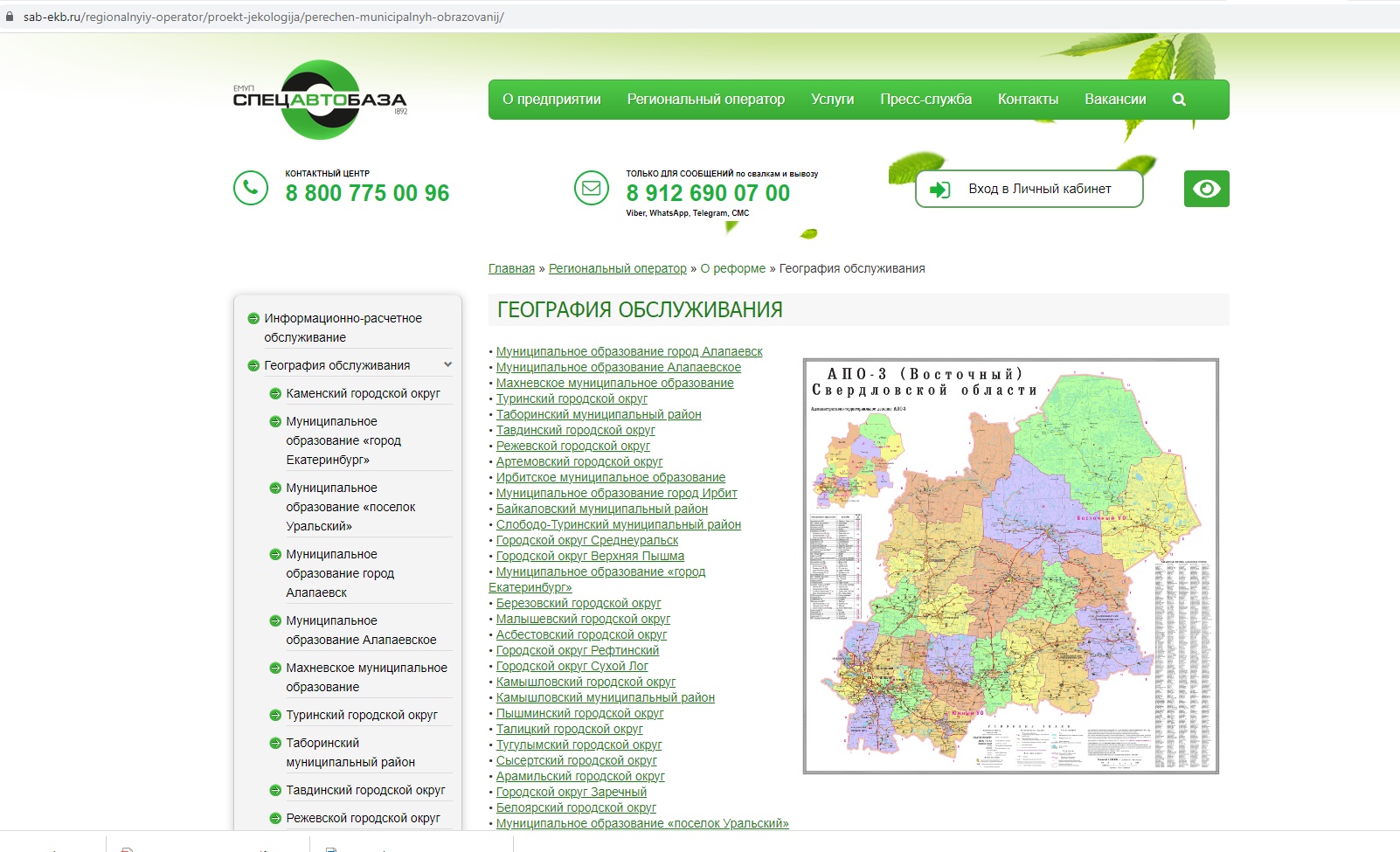Open О предприятии menu
This screenshot has width=1400, height=852.
[x=551, y=100]
